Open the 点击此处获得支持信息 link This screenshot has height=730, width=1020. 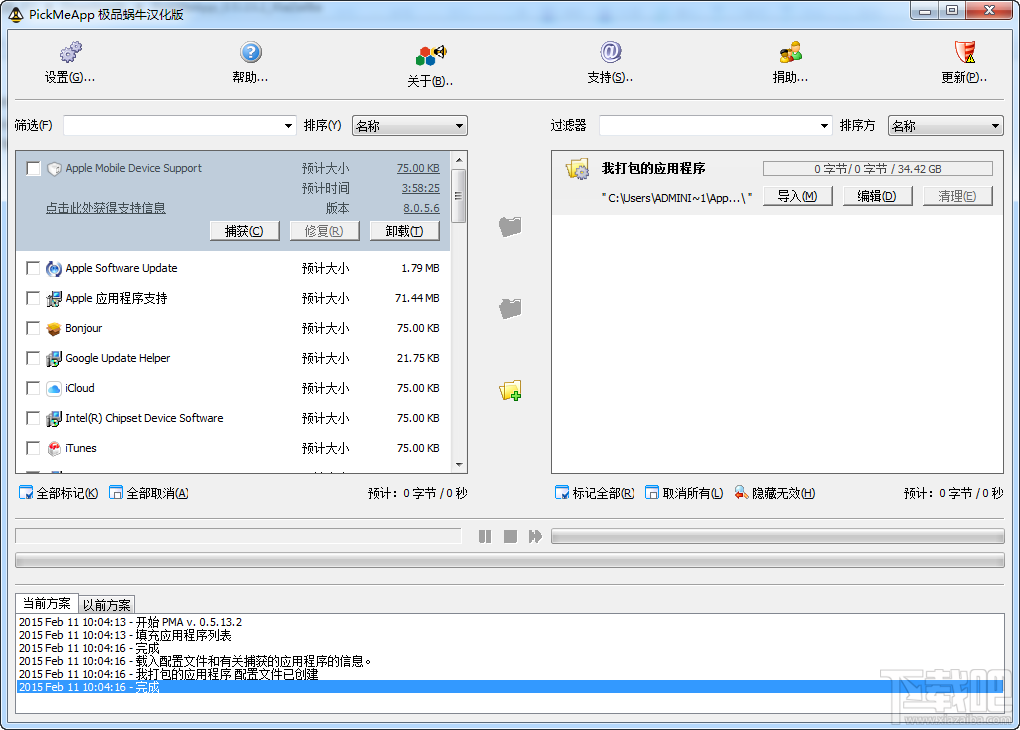(x=105, y=208)
